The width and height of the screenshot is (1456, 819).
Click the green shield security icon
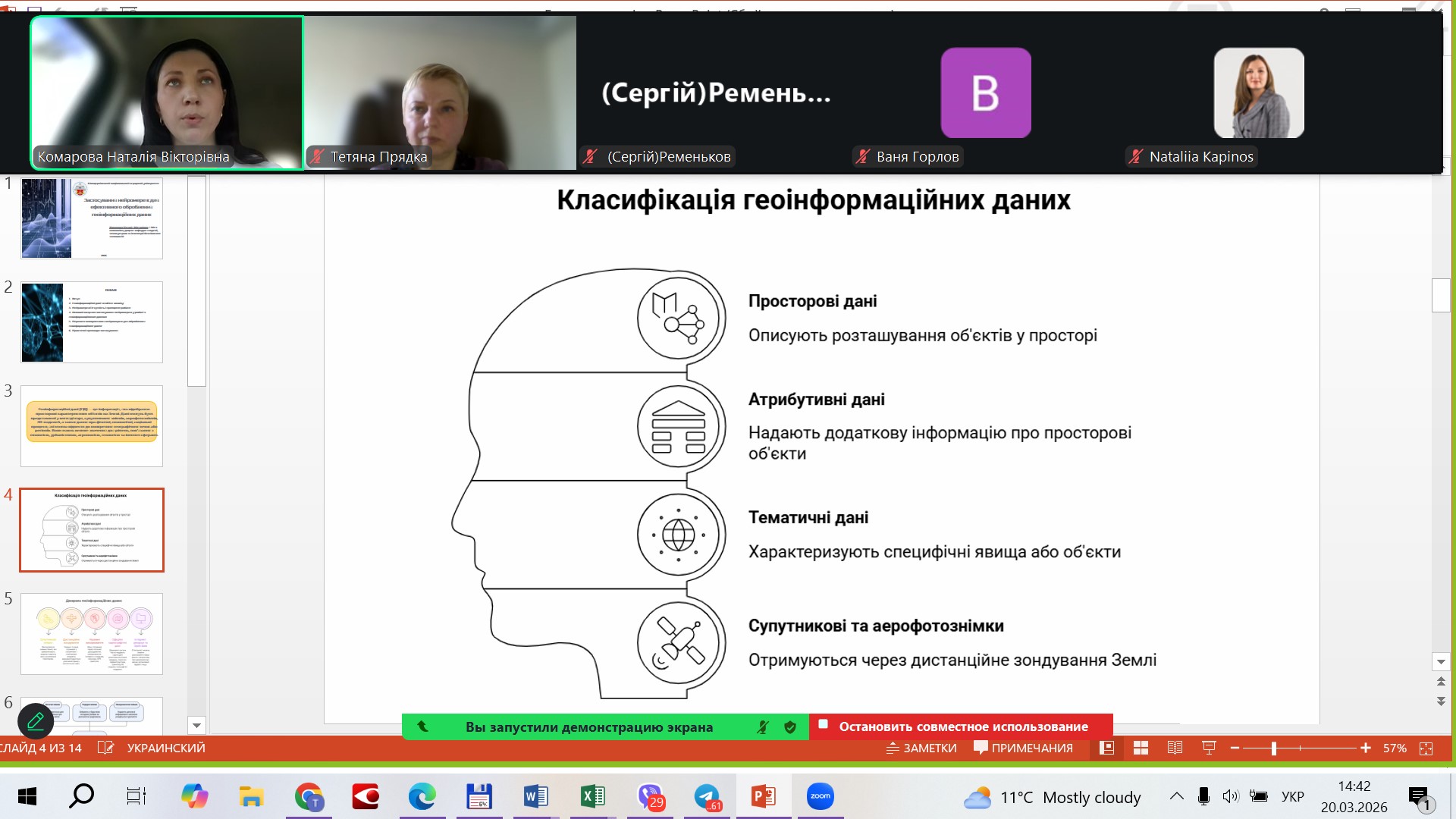(x=790, y=727)
